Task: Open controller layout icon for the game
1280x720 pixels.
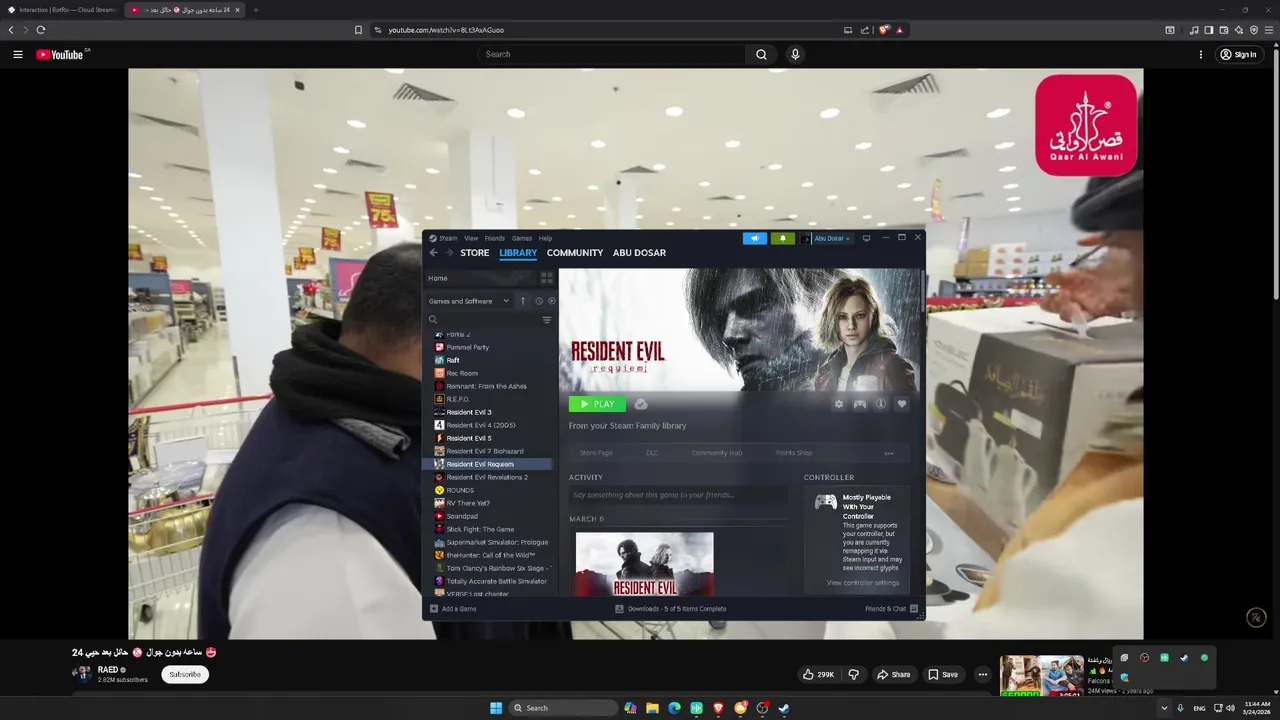Action: (x=859, y=404)
